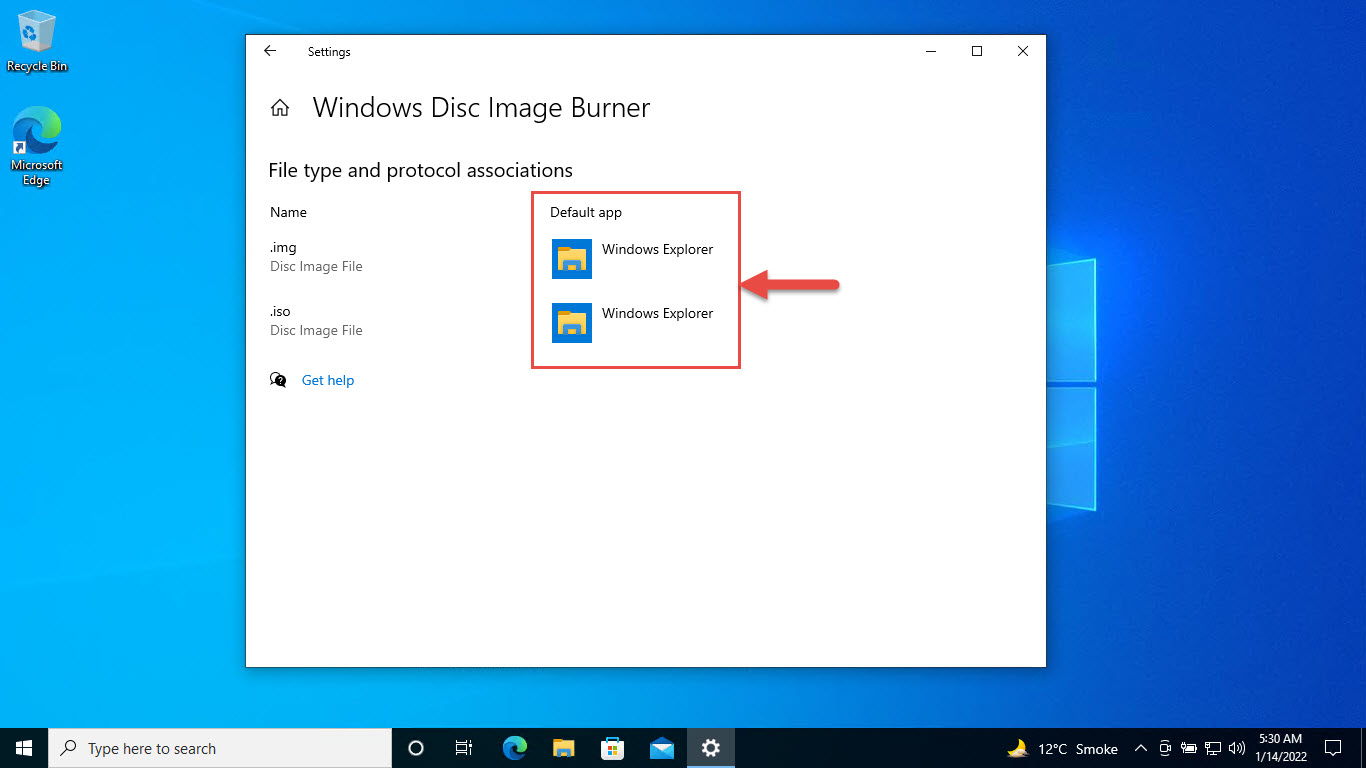This screenshot has width=1366, height=768.
Task: Click 'File type and protocol associations' heading
Action: point(420,170)
